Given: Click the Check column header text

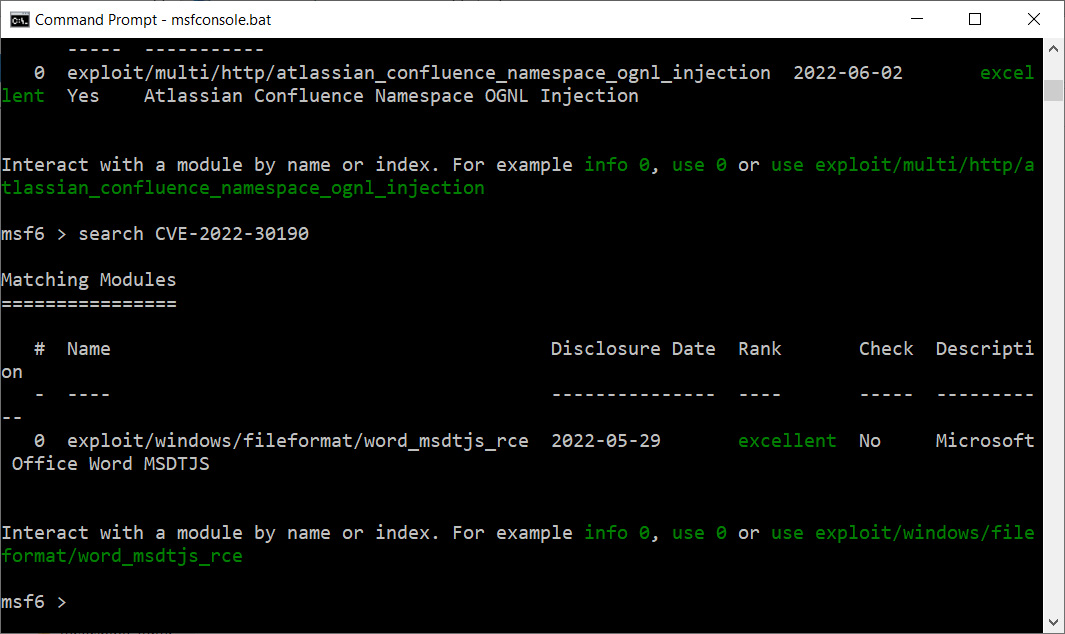Looking at the screenshot, I should point(885,348).
